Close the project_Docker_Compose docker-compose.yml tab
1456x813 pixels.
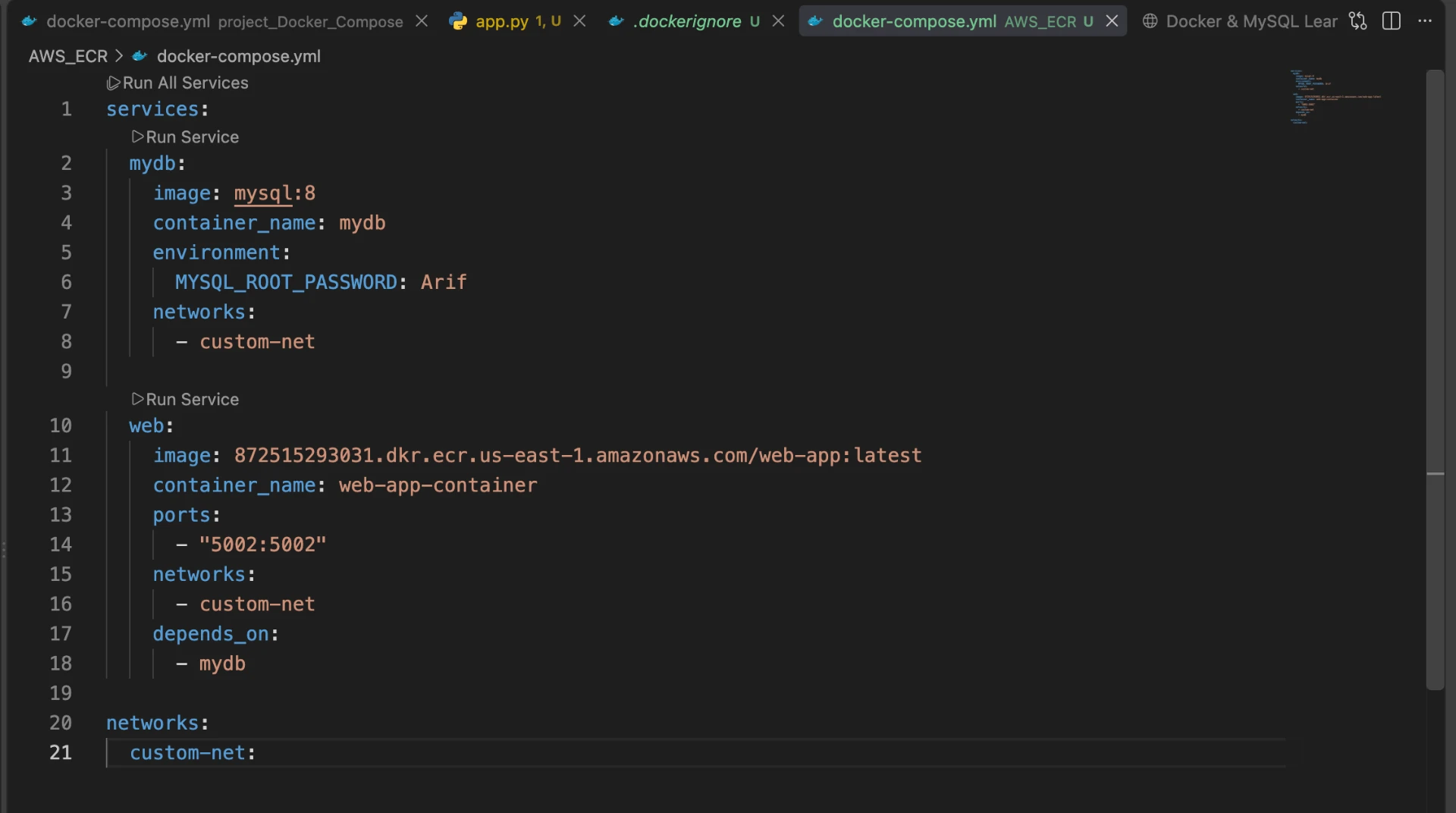tap(422, 21)
